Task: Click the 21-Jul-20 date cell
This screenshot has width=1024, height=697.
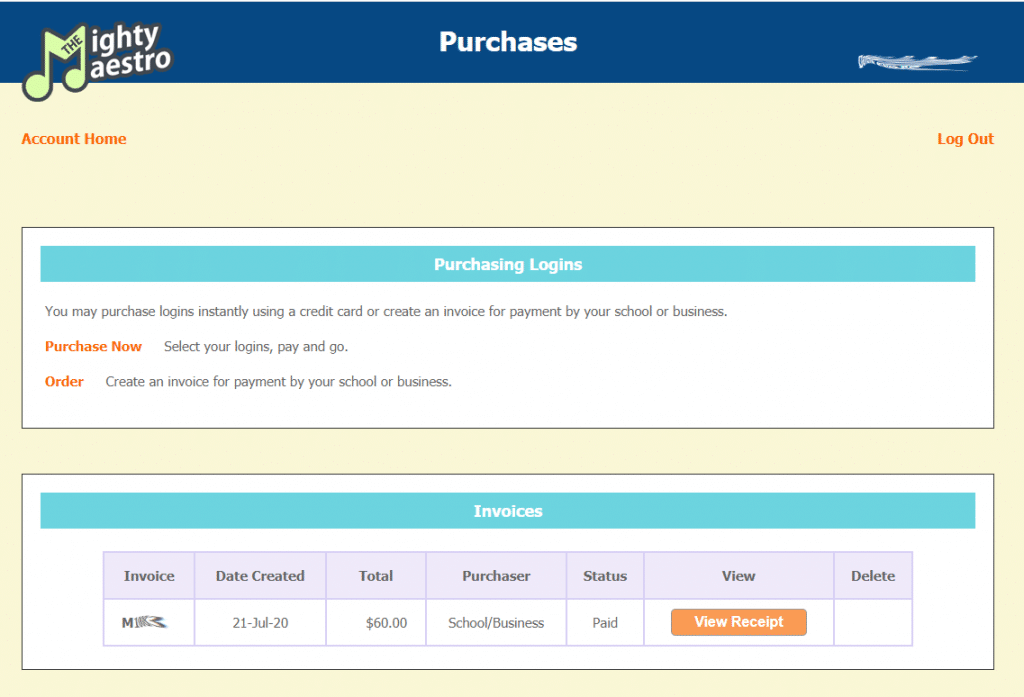Action: tap(260, 623)
